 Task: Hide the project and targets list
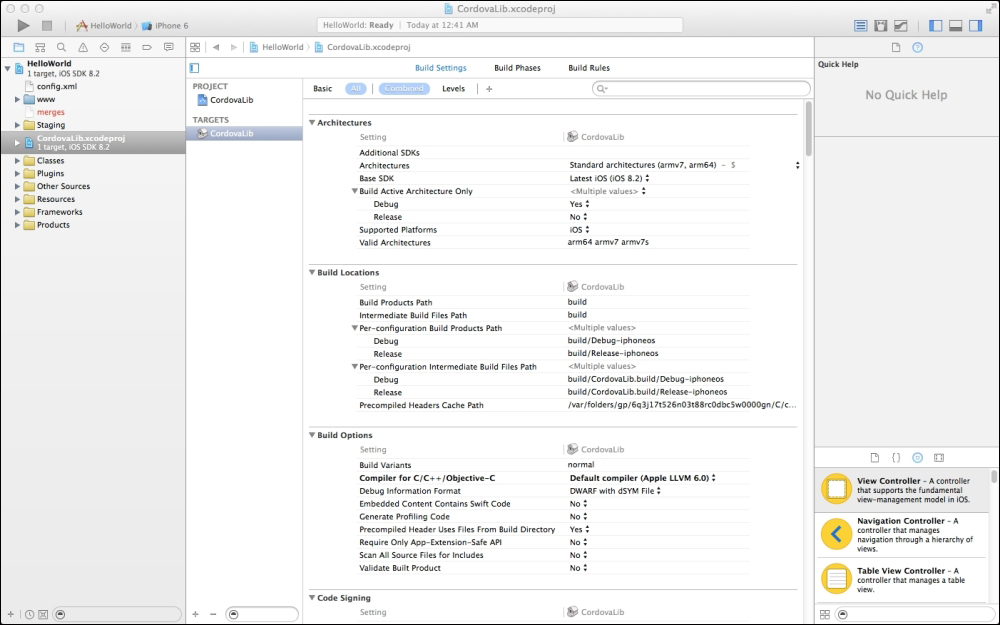(195, 68)
